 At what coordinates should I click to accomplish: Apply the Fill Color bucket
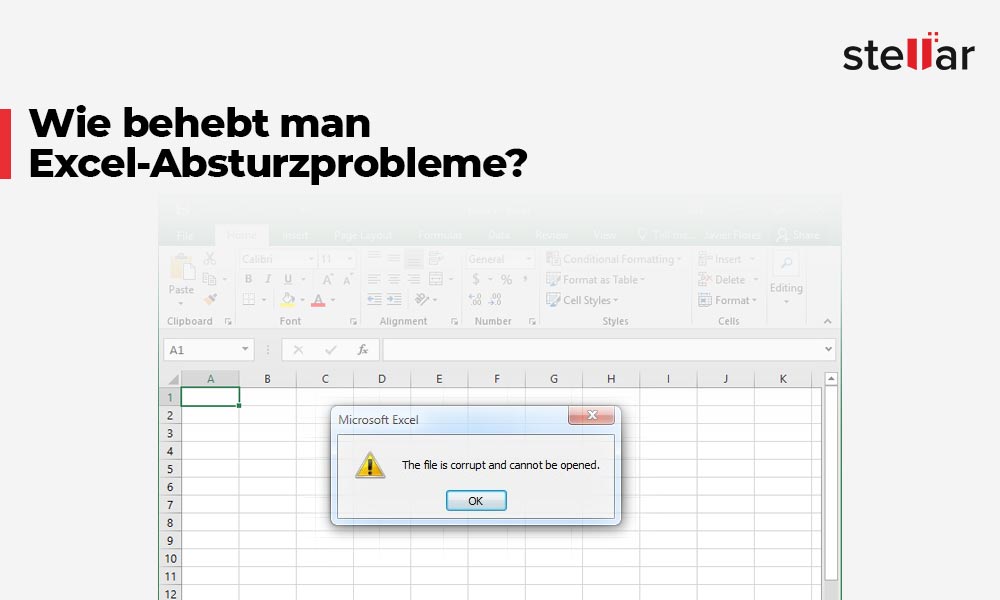(288, 299)
